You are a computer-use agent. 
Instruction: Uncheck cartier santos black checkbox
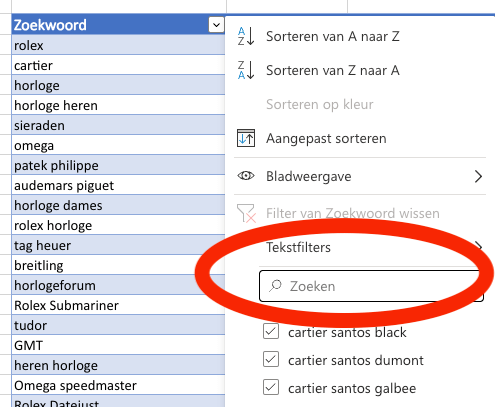[x=271, y=331]
